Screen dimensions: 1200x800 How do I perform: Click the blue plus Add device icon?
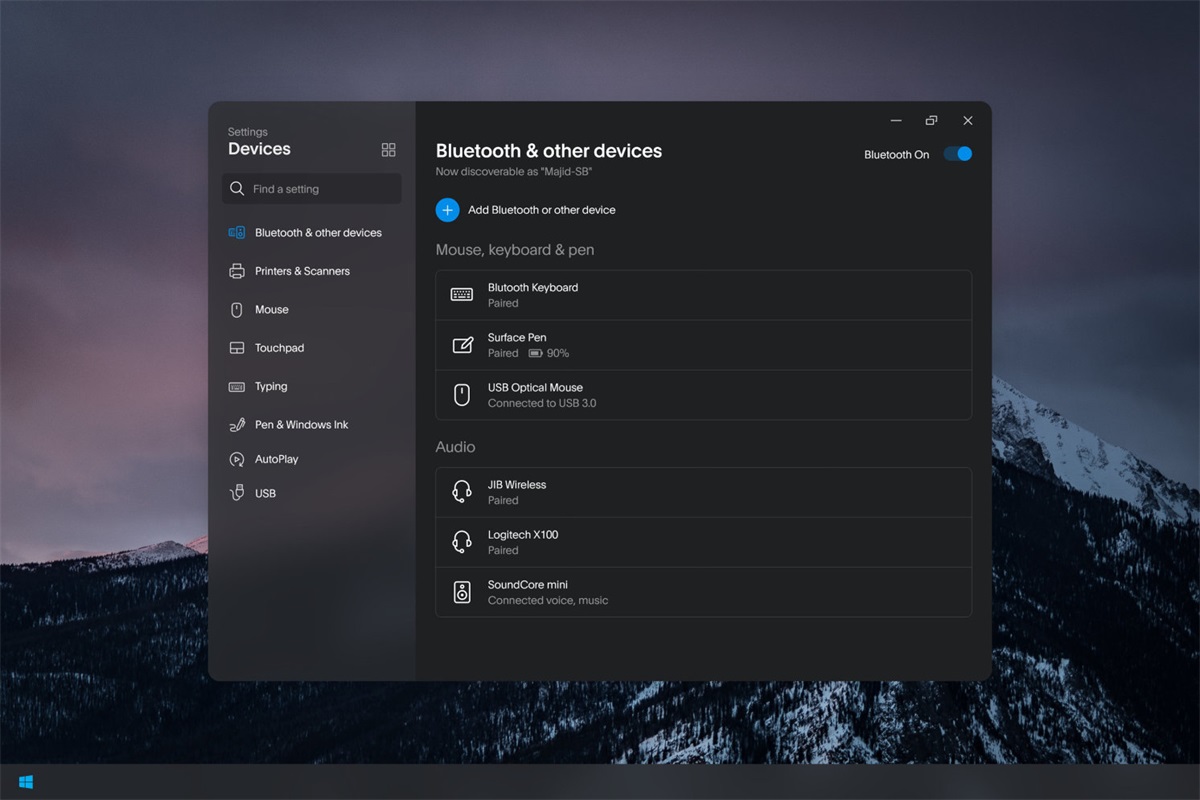click(x=447, y=210)
